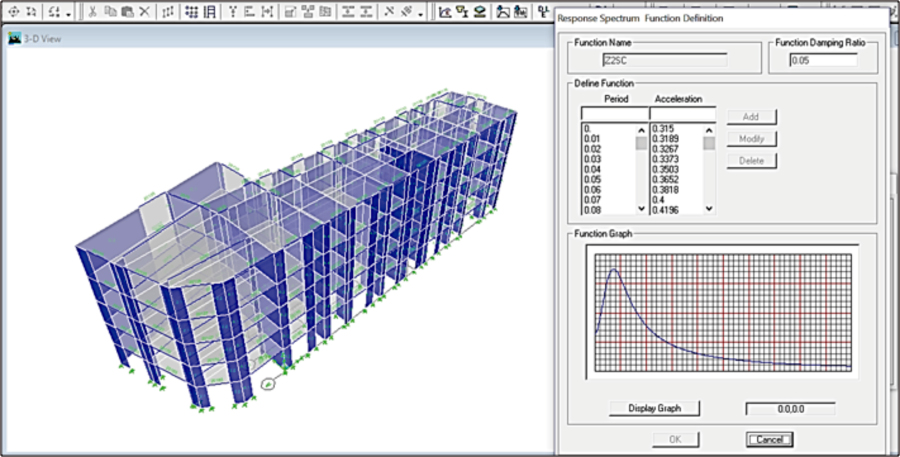Click the bracketed arrows [↔] toolbar icon
Image resolution: width=900 pixels, height=457 pixels.
267,11
